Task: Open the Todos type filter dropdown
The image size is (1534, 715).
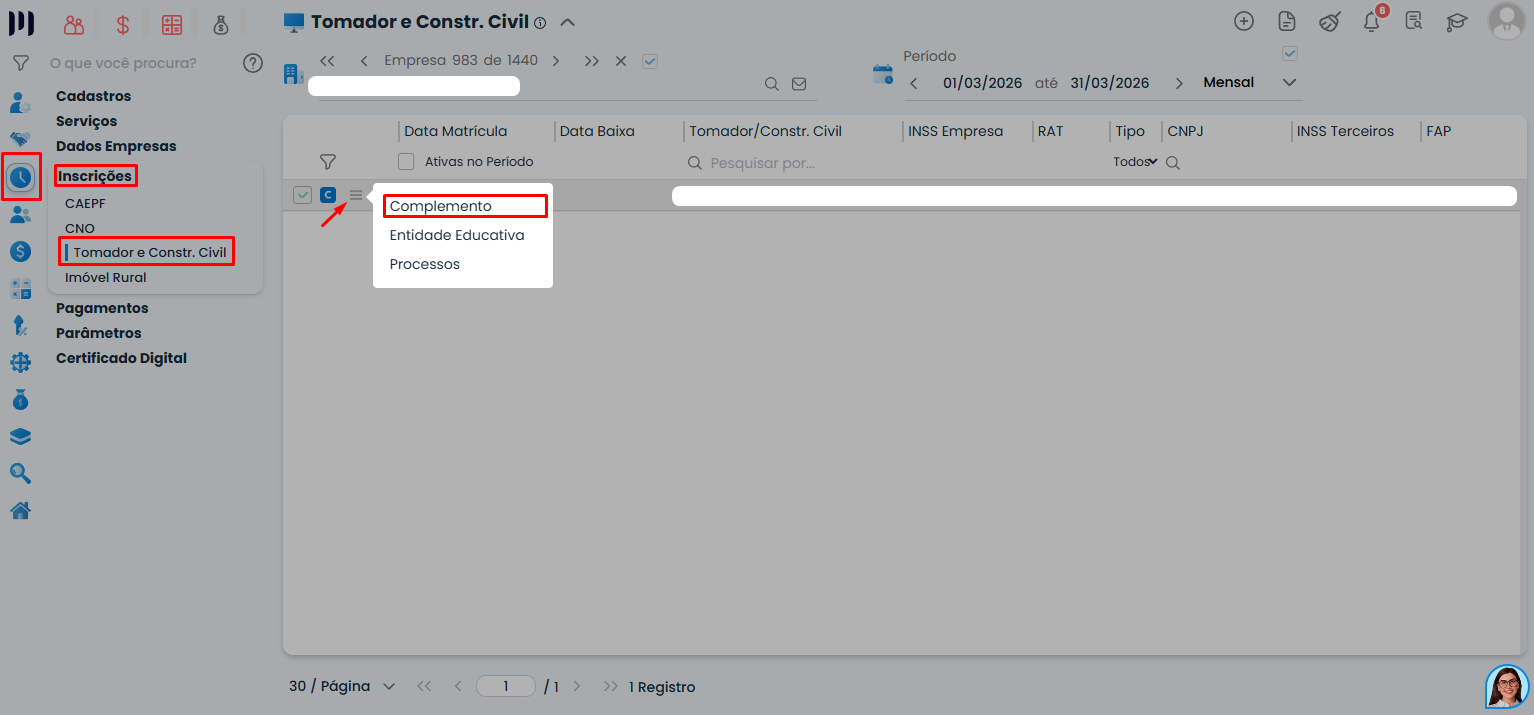Action: (x=1135, y=162)
